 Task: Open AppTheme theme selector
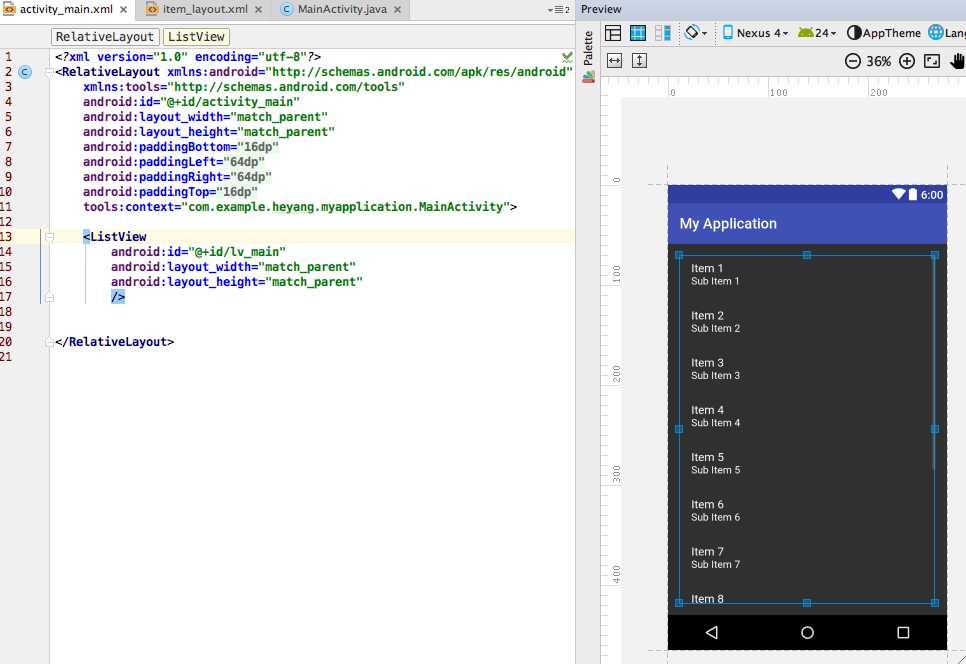(x=883, y=33)
